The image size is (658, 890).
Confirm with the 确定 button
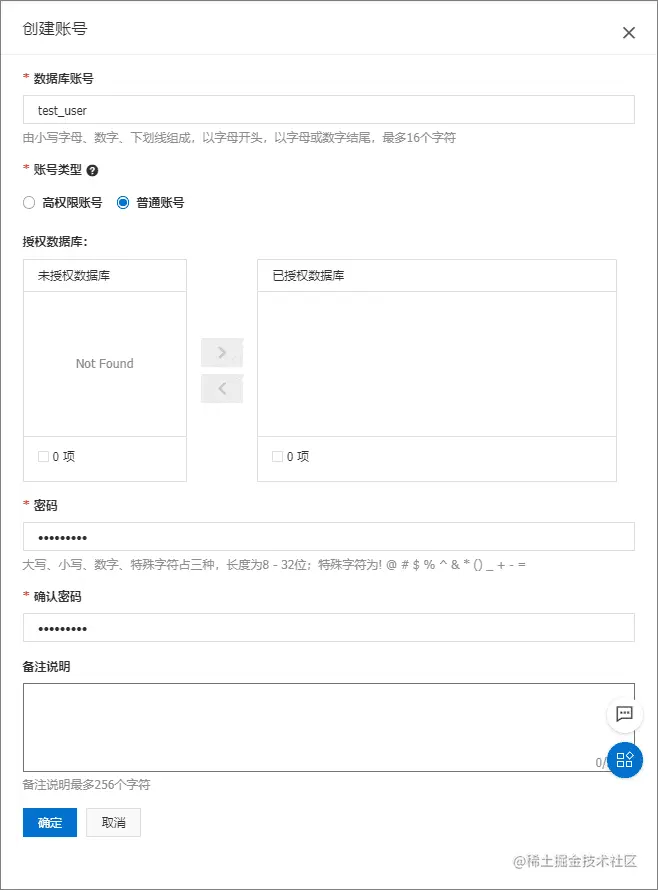(x=50, y=822)
